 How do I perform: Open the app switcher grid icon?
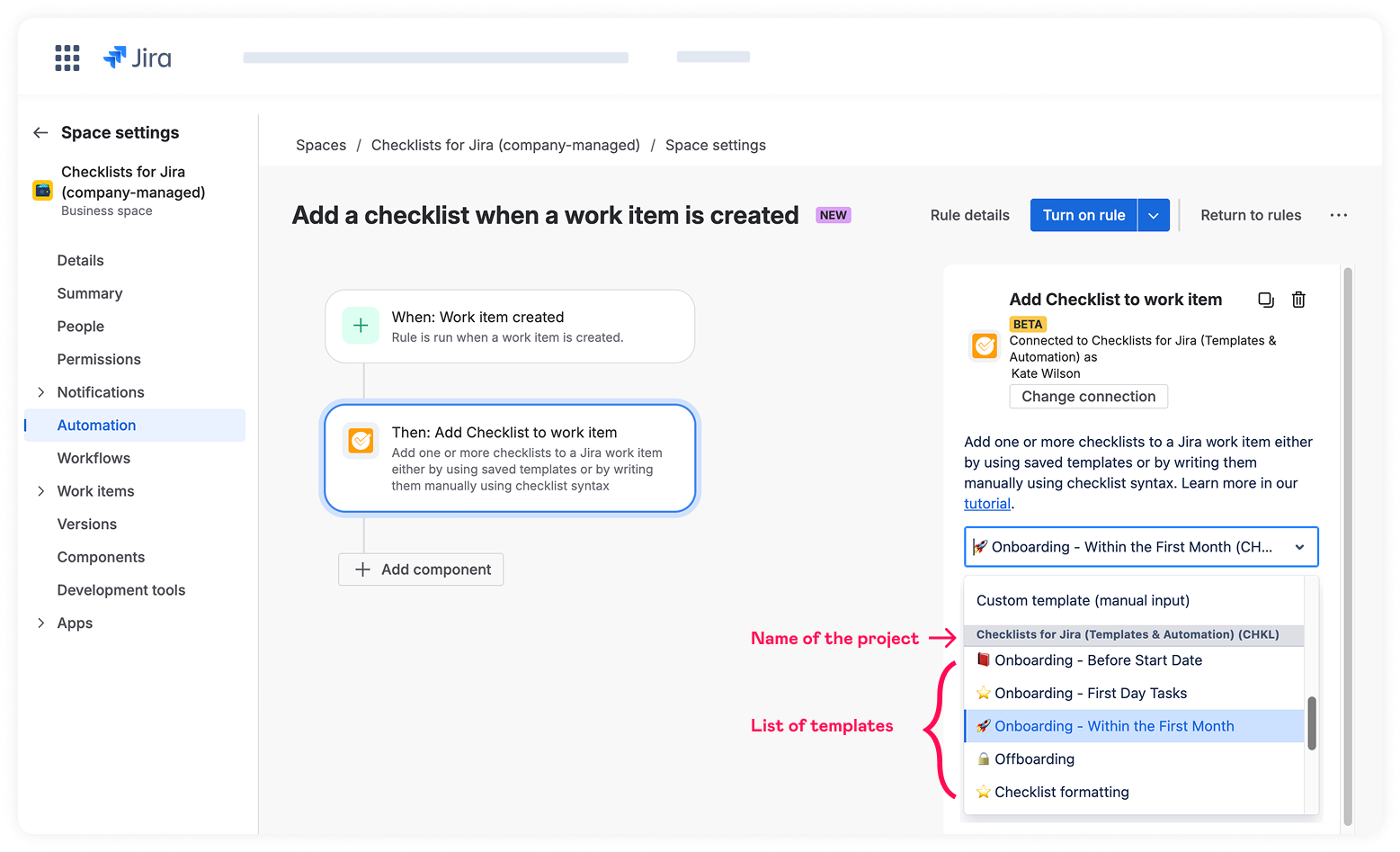(67, 58)
